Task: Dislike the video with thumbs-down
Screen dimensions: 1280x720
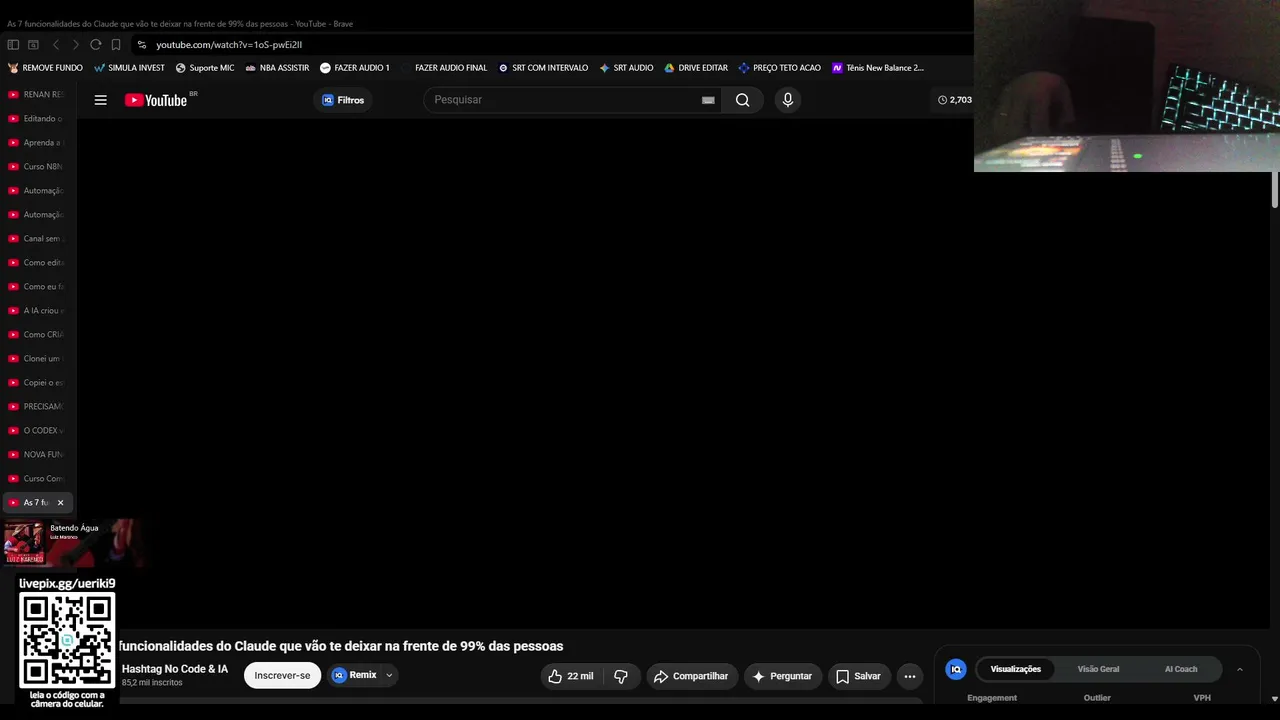Action: (621, 676)
